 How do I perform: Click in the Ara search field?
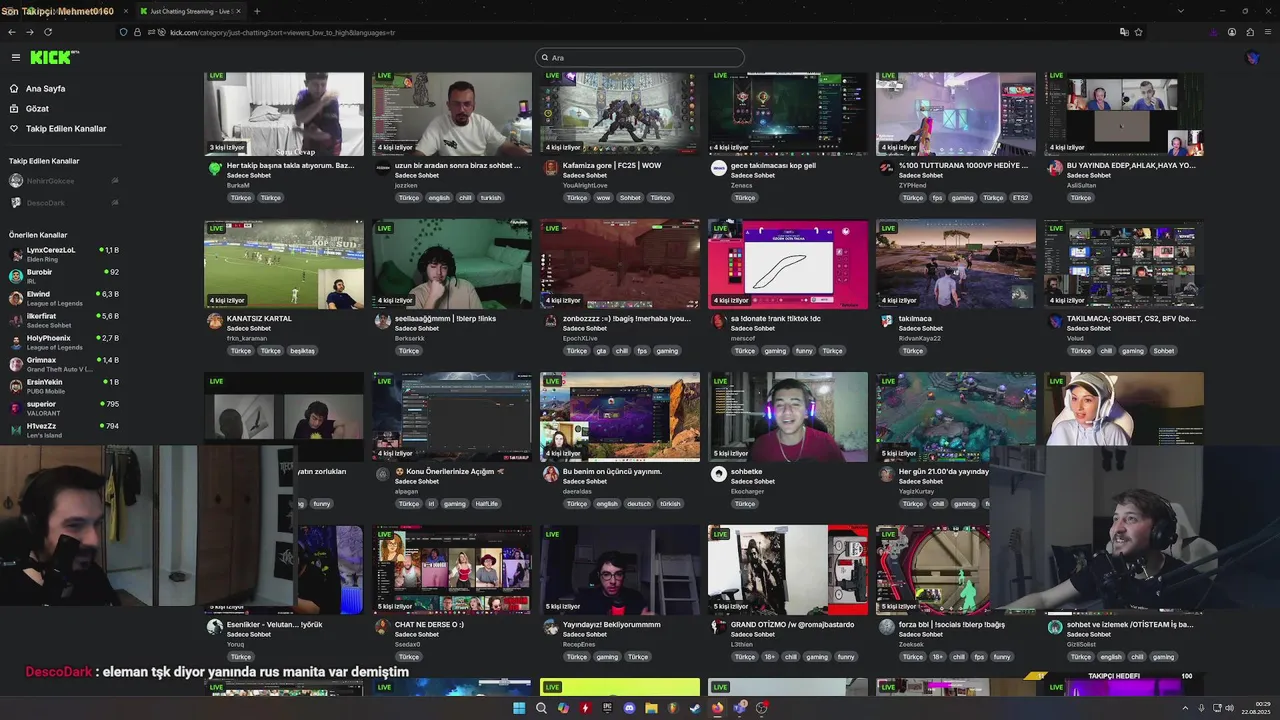(640, 57)
